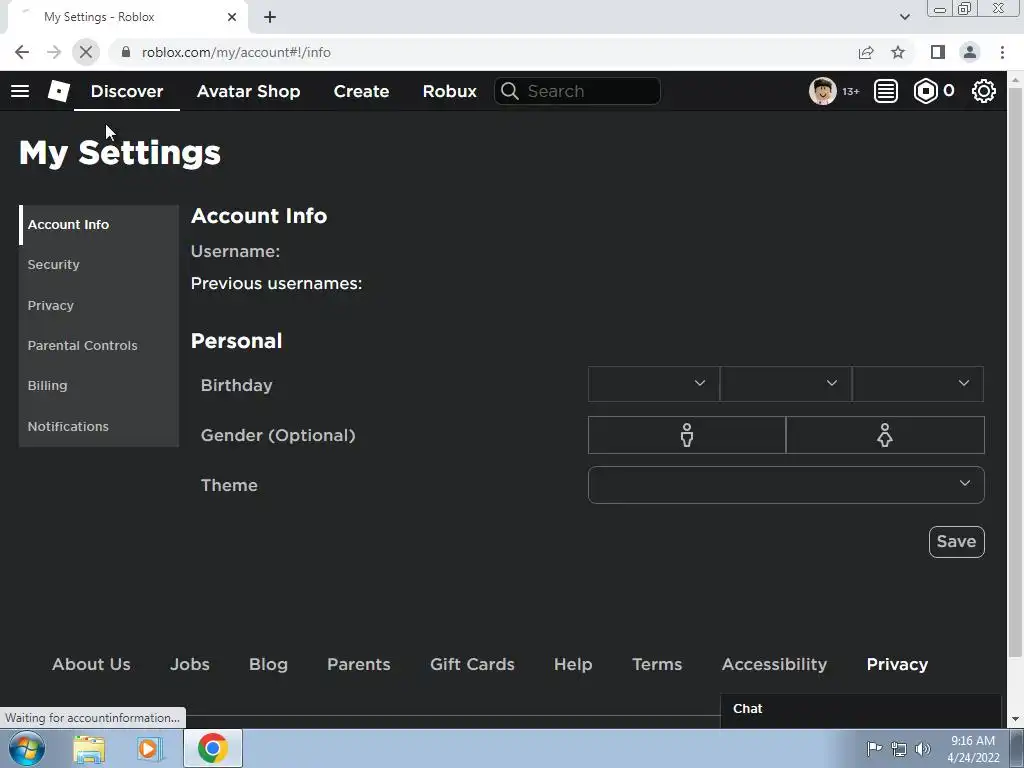Go back to the previous page
This screenshot has width=1024, height=768.
22,52
